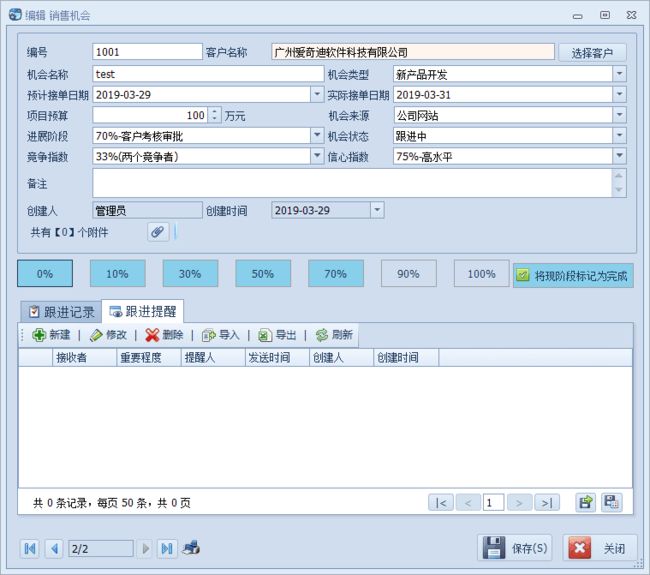The width and height of the screenshot is (650, 575).
Task: Click the save-layout disk icon beside pager
Action: point(611,502)
